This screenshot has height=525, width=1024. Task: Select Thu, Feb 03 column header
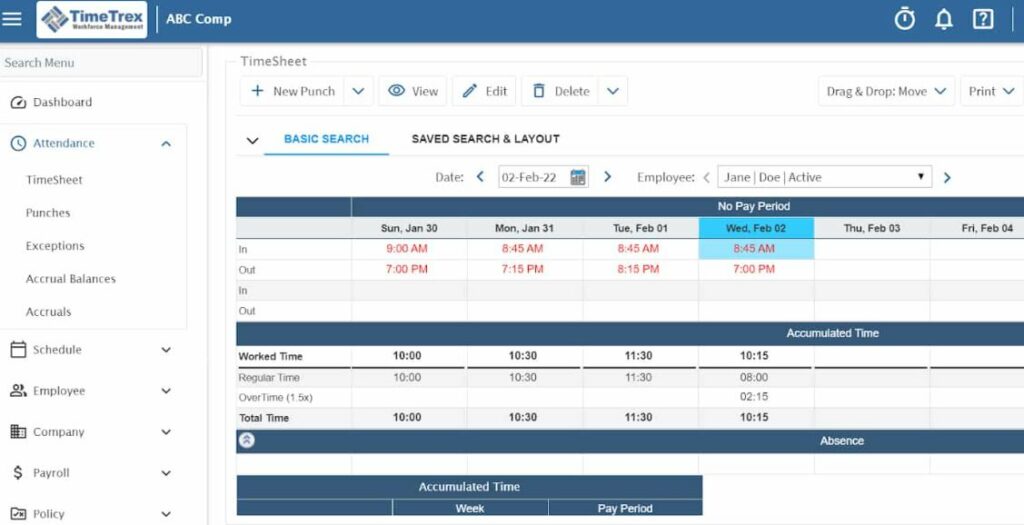coord(872,228)
